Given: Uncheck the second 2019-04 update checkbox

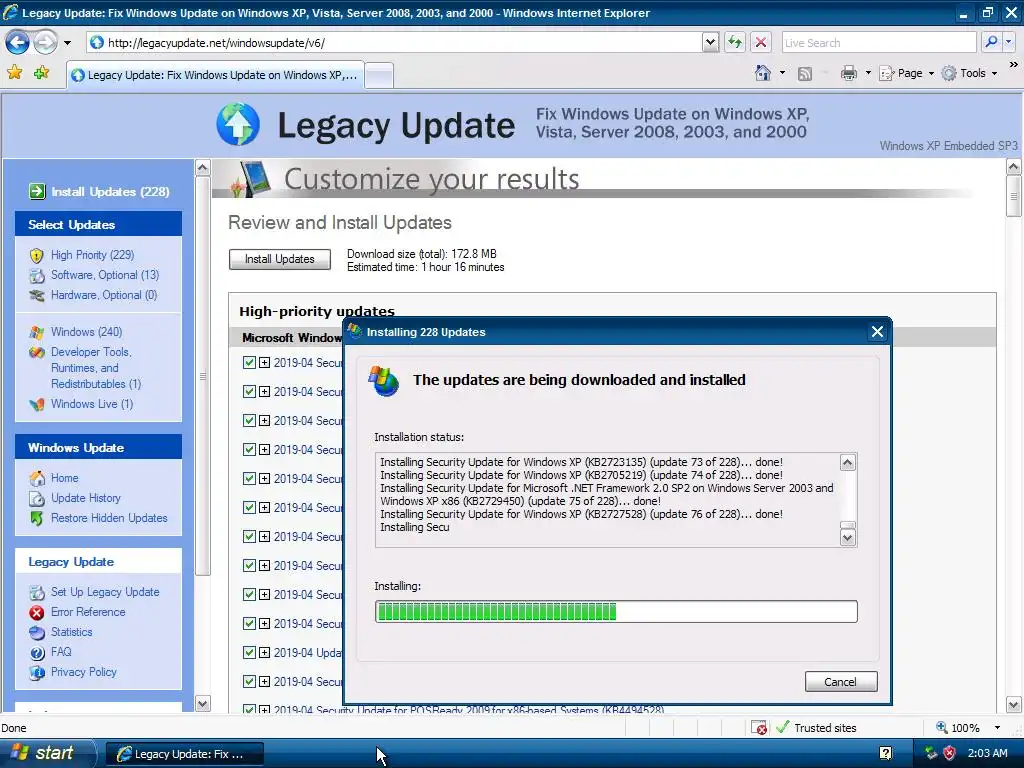Looking at the screenshot, I should tap(249, 392).
